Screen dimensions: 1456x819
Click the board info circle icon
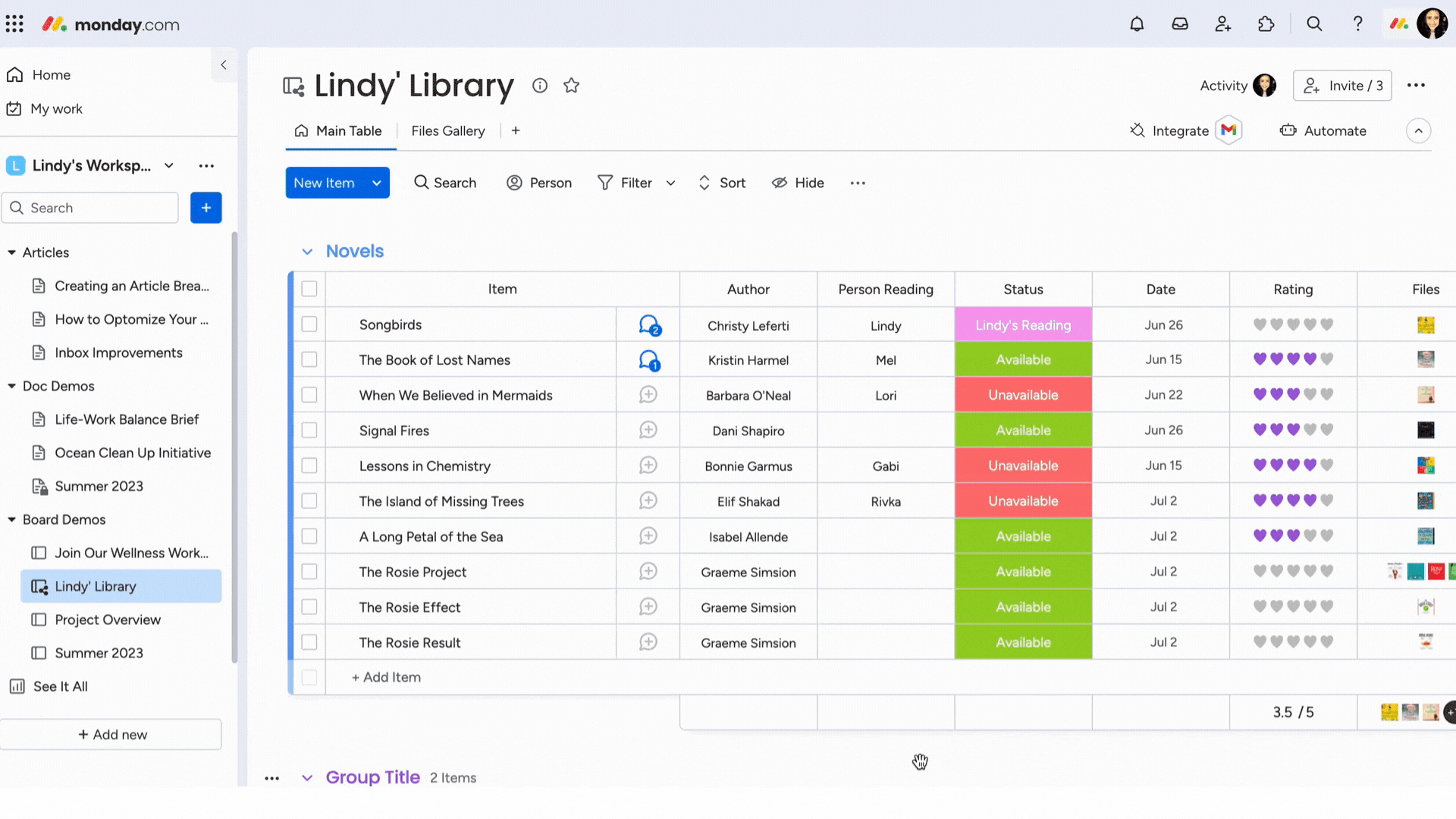(540, 84)
